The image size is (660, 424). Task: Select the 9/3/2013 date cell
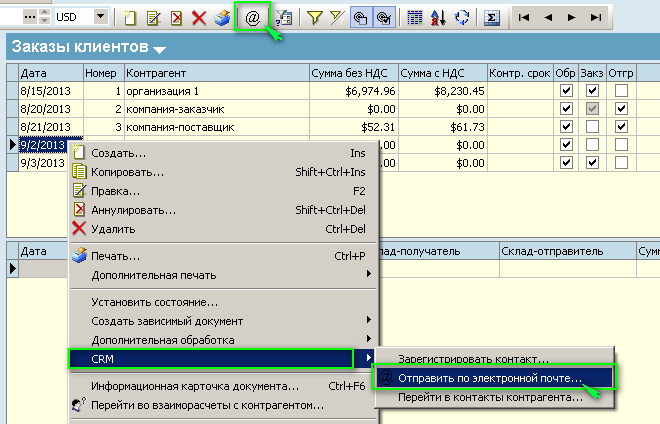pyautogui.click(x=43, y=163)
